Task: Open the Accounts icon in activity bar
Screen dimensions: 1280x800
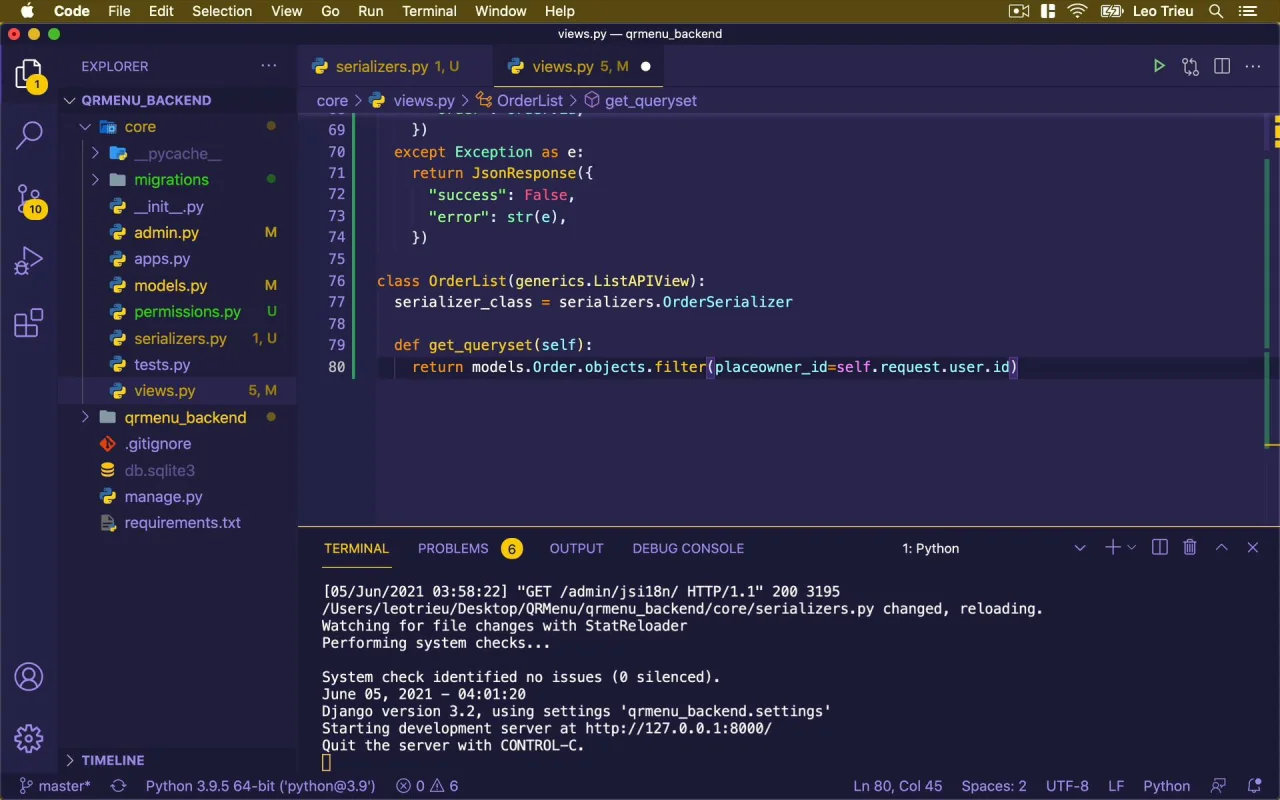Action: pyautogui.click(x=29, y=677)
